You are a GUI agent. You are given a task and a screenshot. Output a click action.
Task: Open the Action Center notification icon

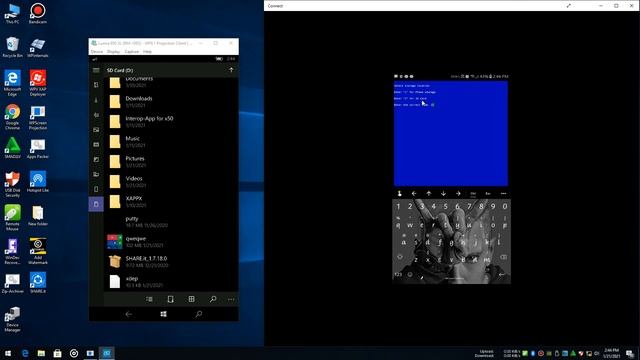pos(630,353)
